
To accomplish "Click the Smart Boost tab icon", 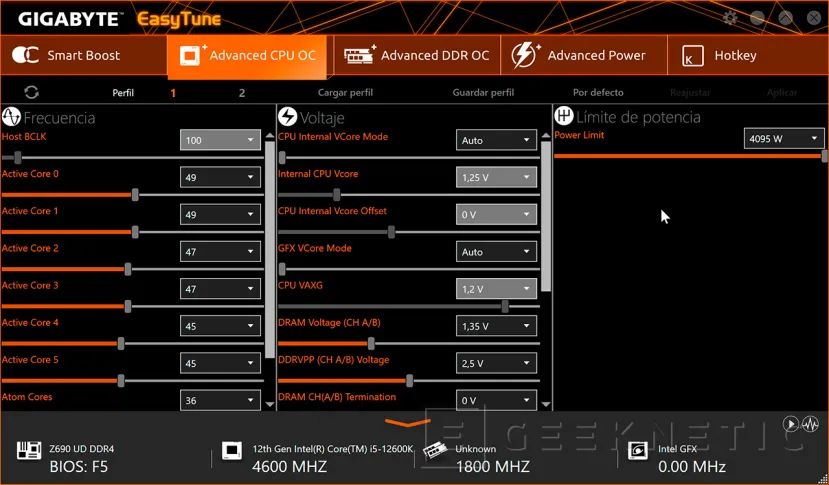I will pyautogui.click(x=25, y=55).
